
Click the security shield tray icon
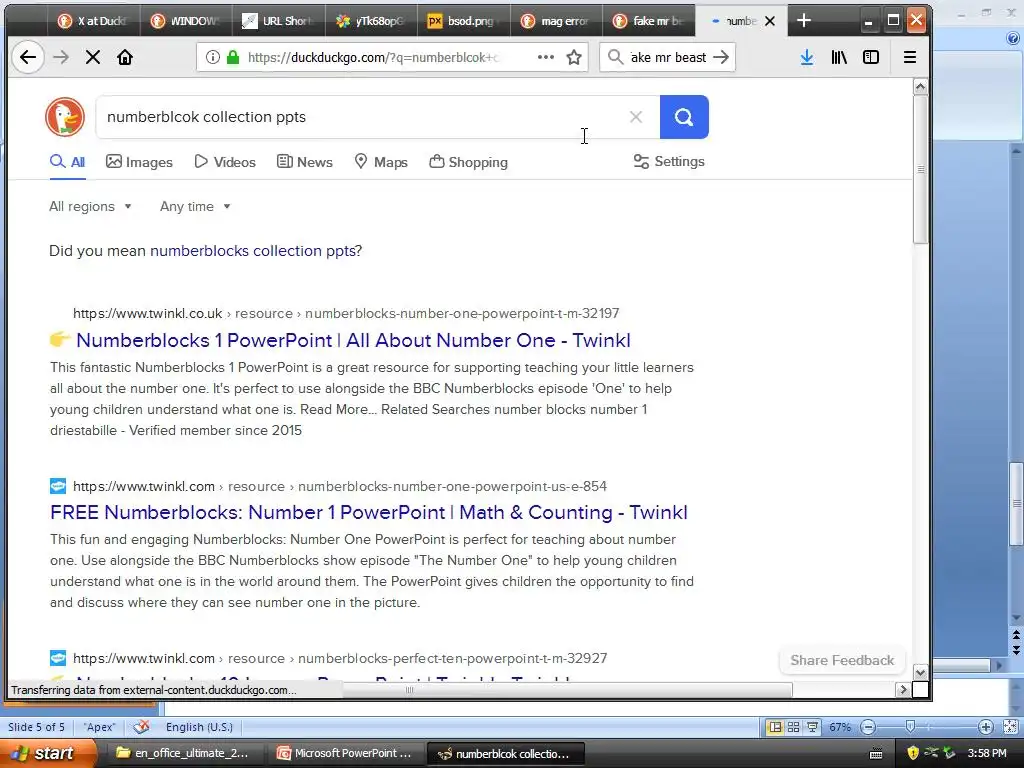coord(913,753)
